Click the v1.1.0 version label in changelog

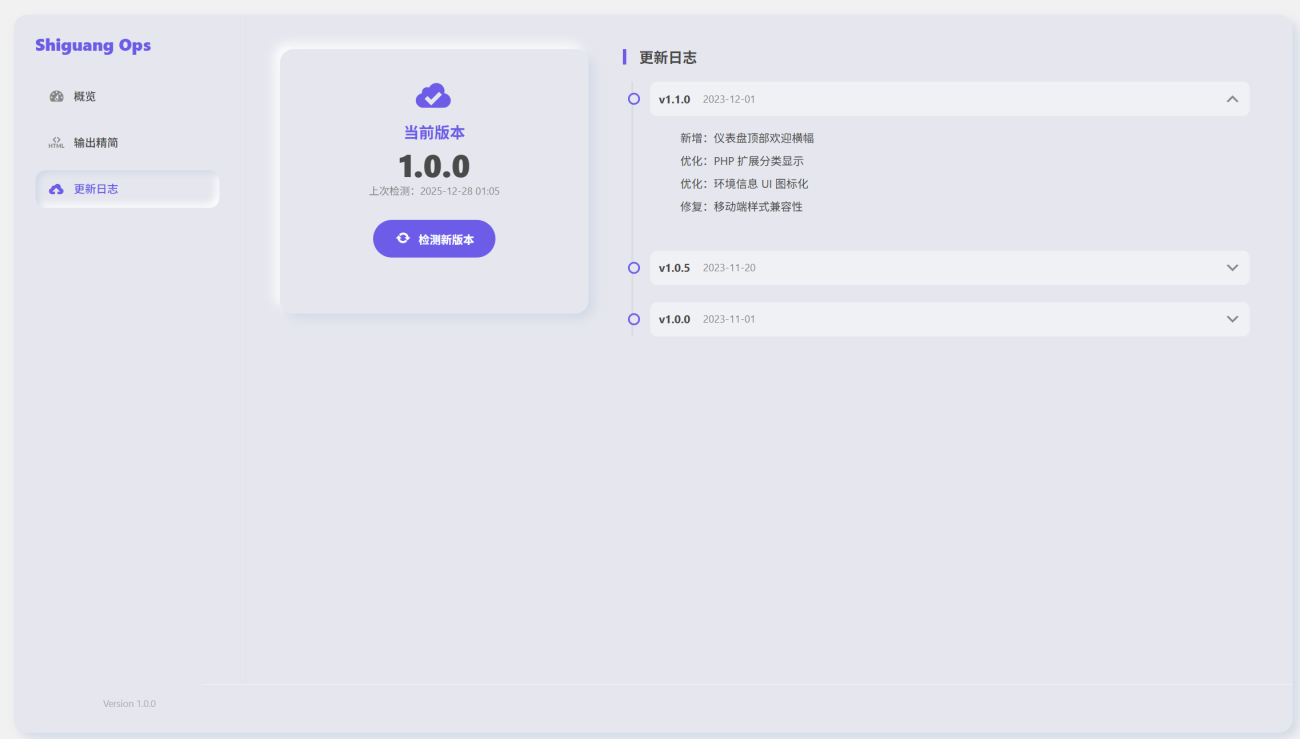pos(674,100)
